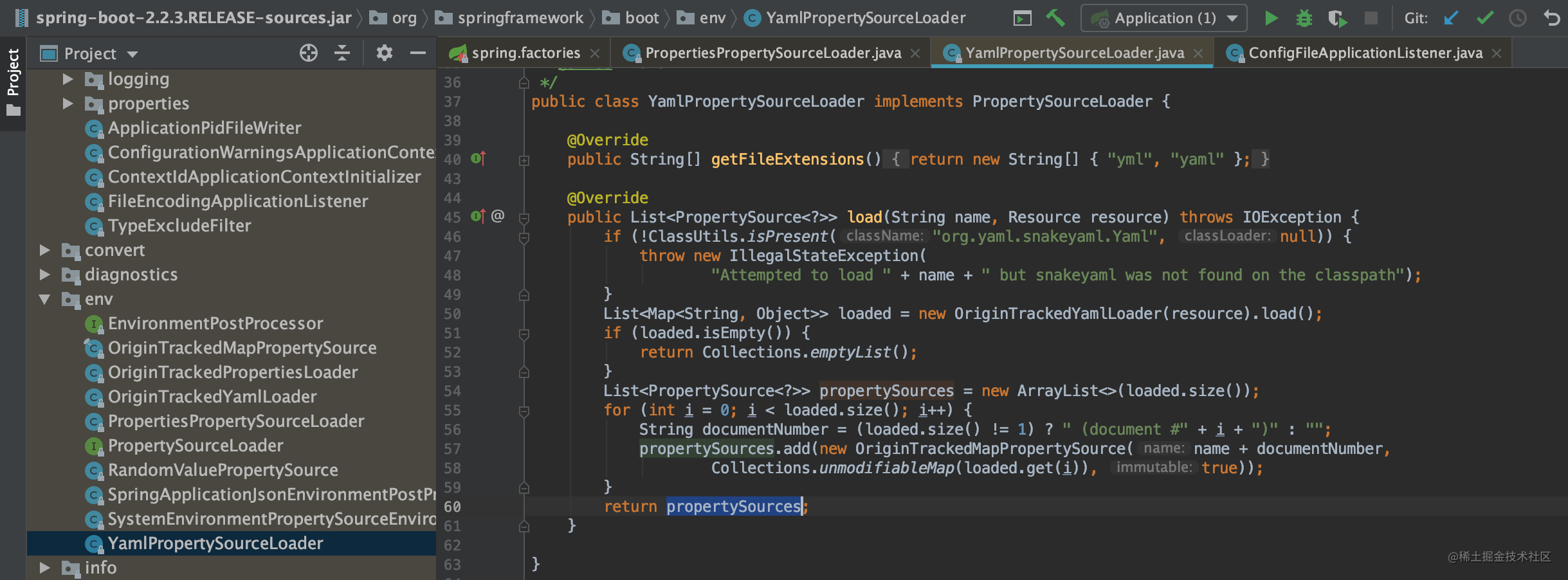The width and height of the screenshot is (1568, 580).
Task: Build the project with the hammer icon
Action: [x=1055, y=18]
